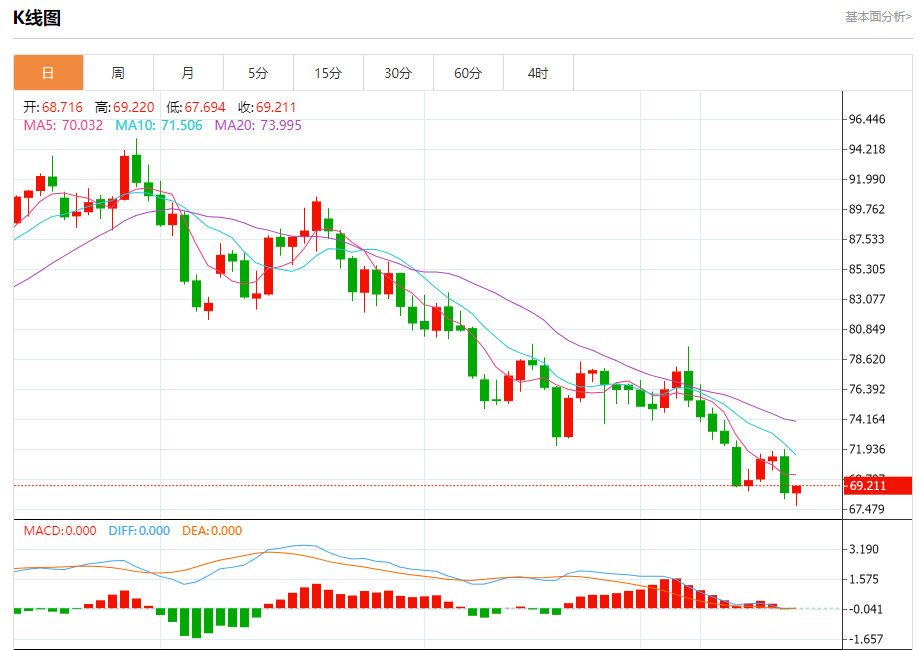Click the 83.077 price axis label
The height and width of the screenshot is (650, 922).
pyautogui.click(x=867, y=299)
